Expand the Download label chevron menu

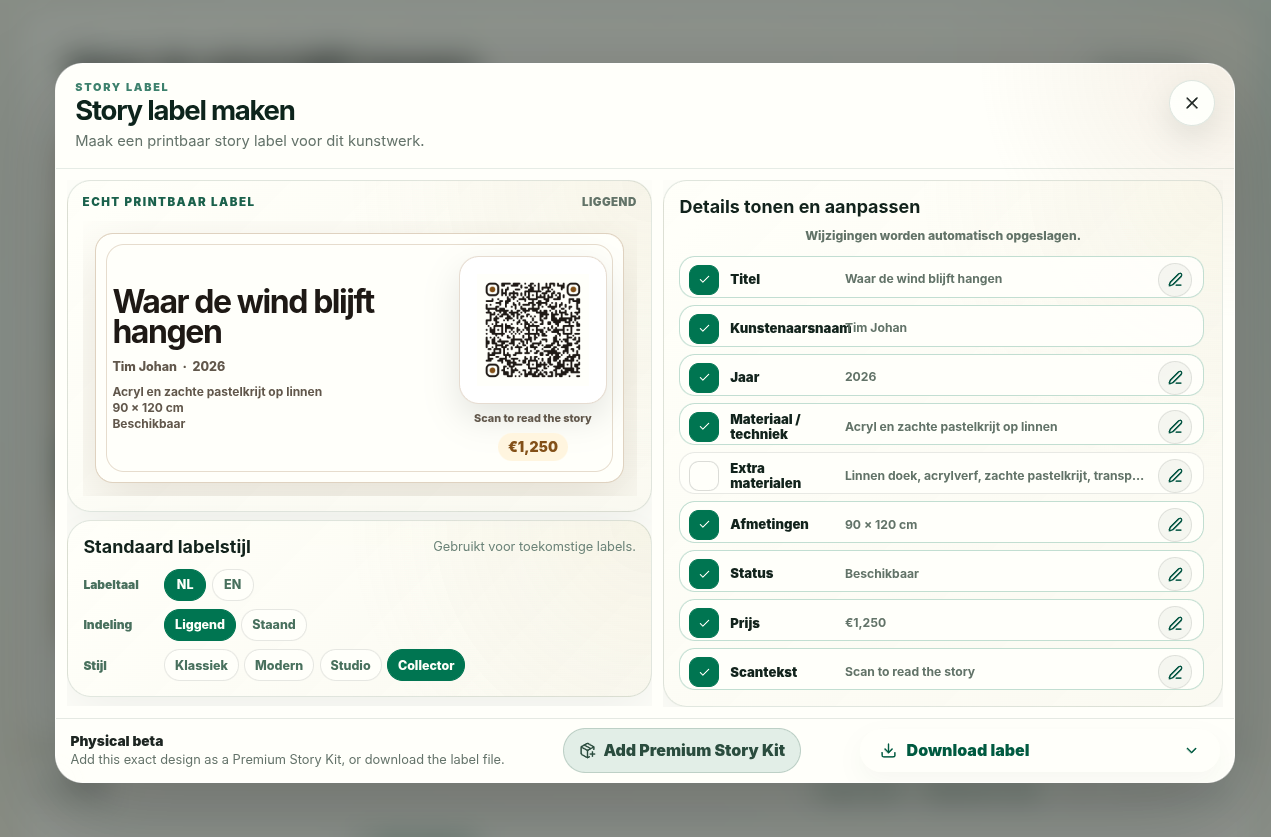[x=1191, y=750]
